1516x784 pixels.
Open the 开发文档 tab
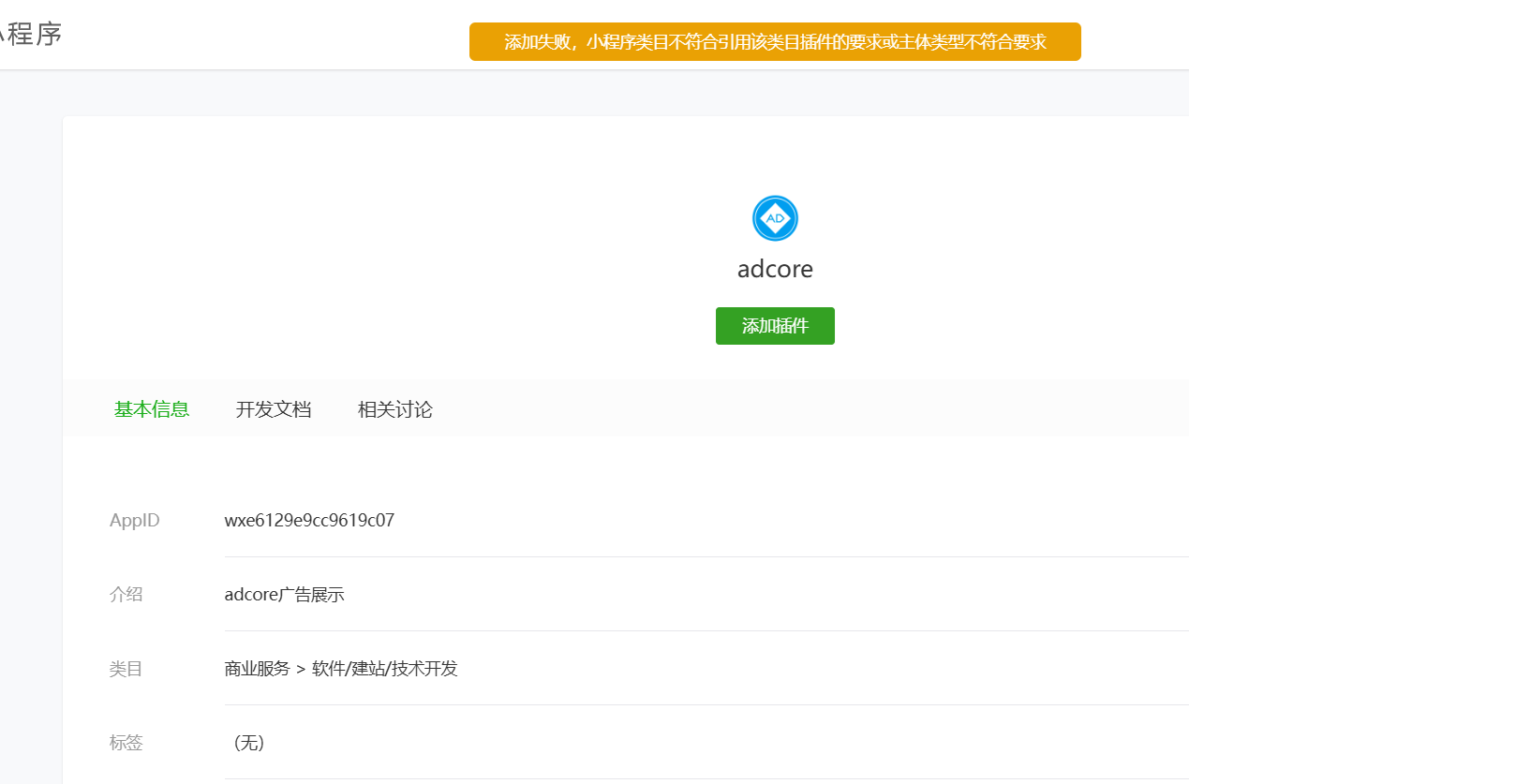[274, 409]
